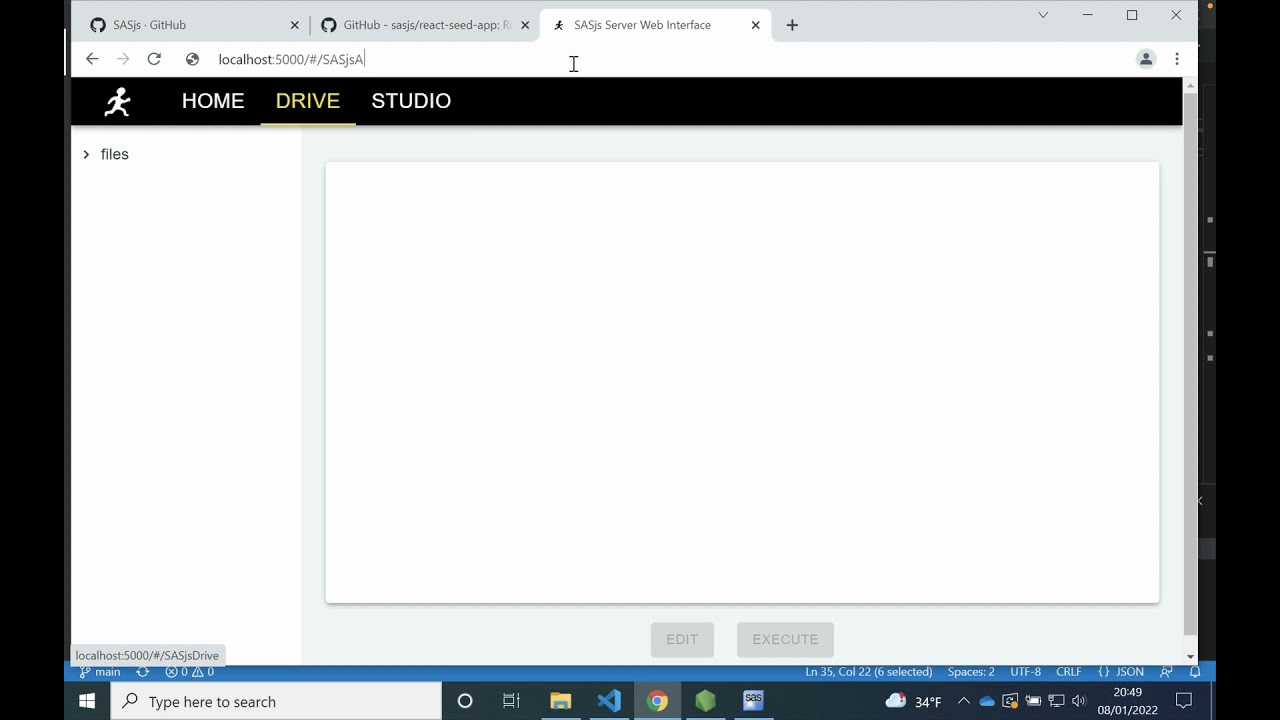The height and width of the screenshot is (720, 1280).
Task: Go forward in browser history
Action: click(123, 59)
